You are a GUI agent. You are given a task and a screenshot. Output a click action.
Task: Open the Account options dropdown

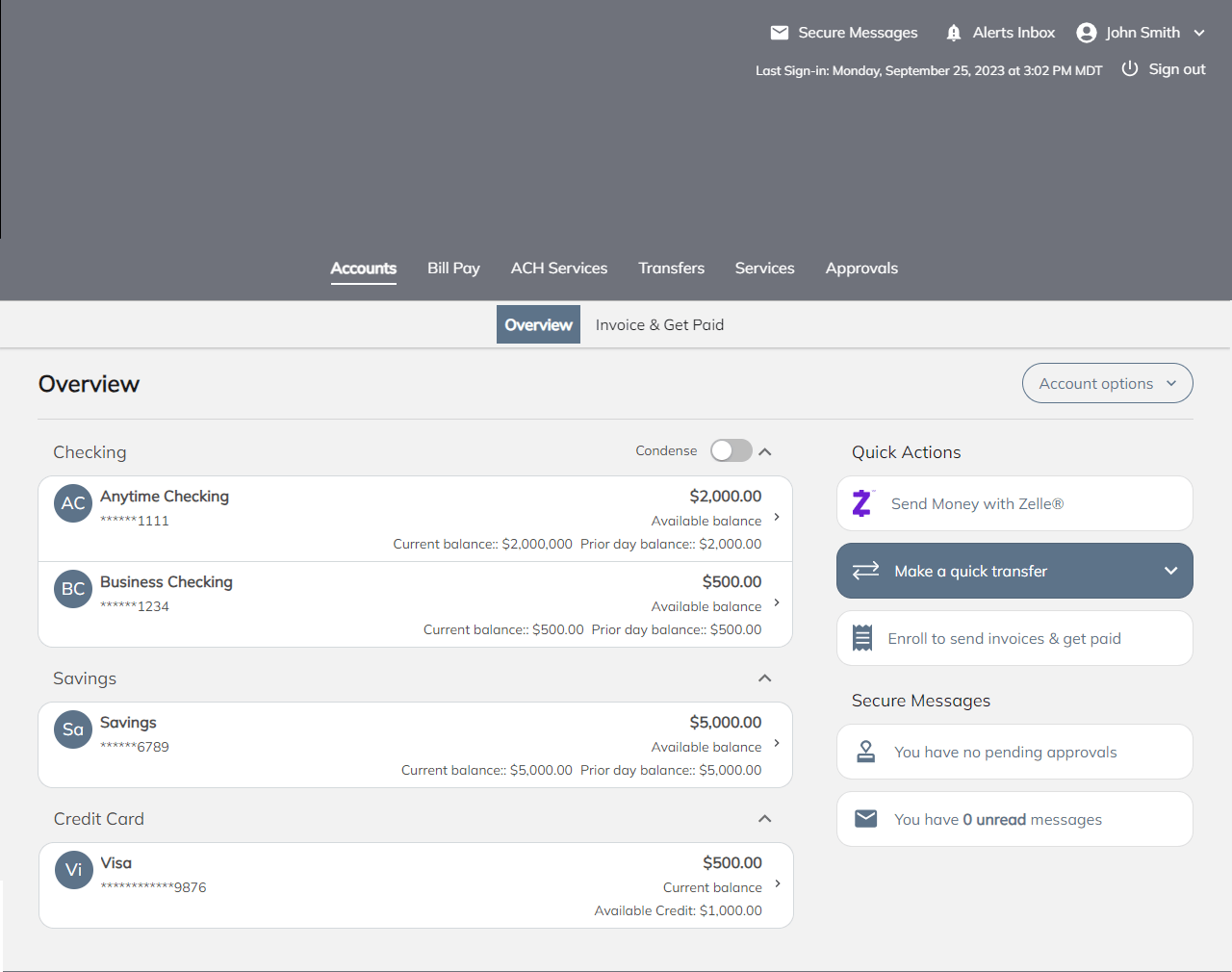click(1108, 383)
